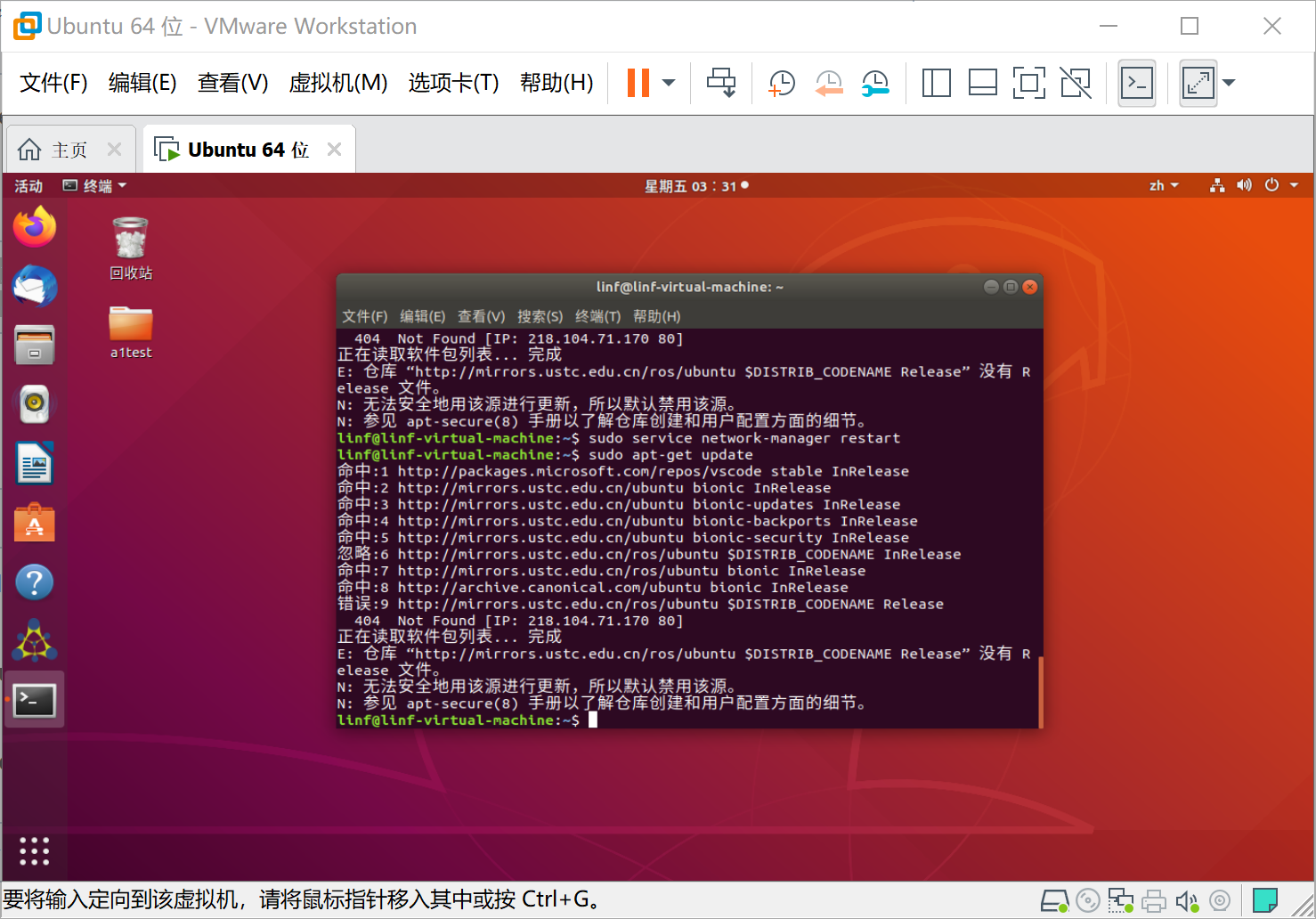Open the 虚拟机(M) menu
Image resolution: width=1316 pixels, height=919 pixels.
338,83
